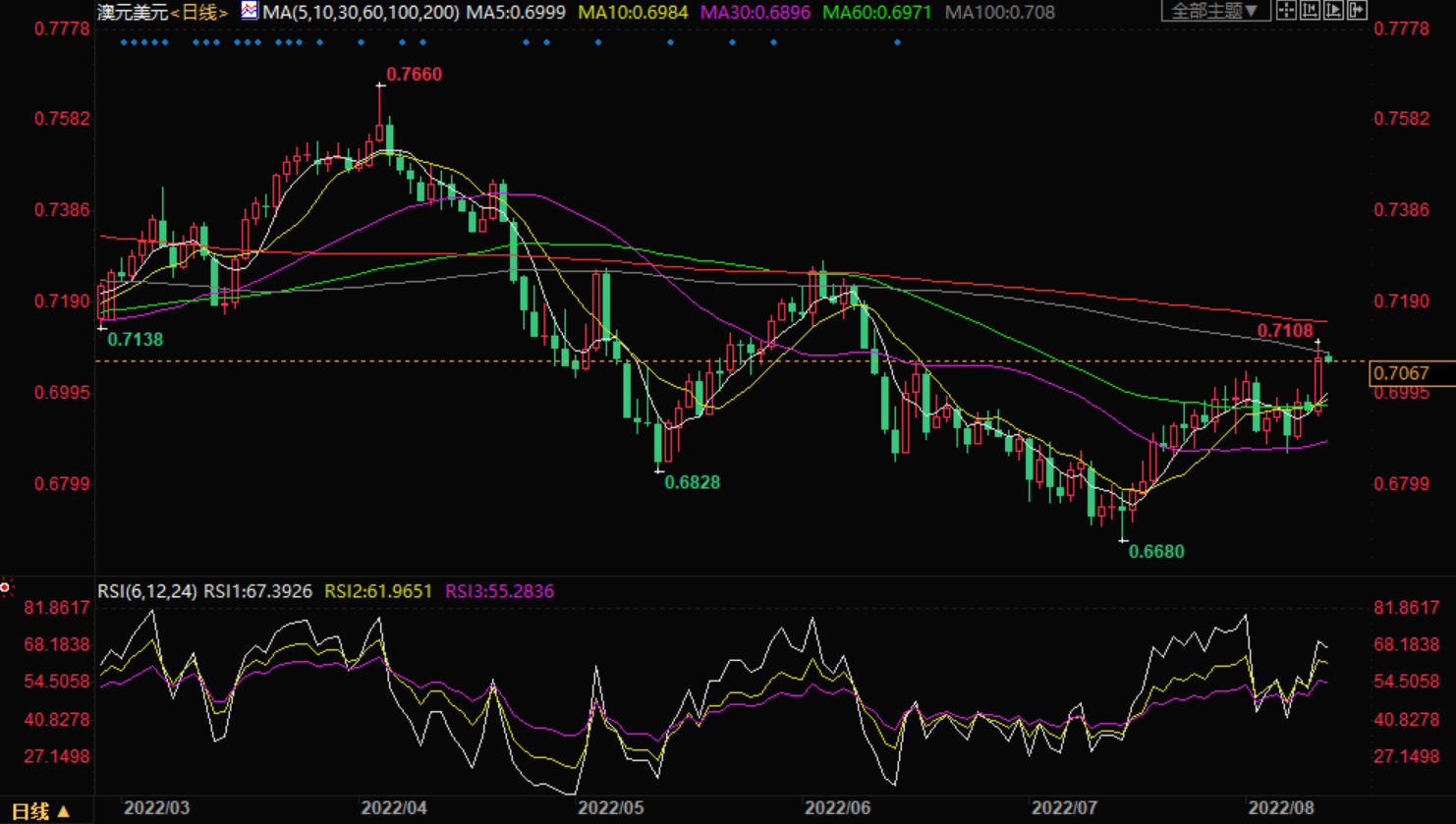Click the exit-arrow icon at top right
The image size is (1456, 824).
tap(1357, 11)
